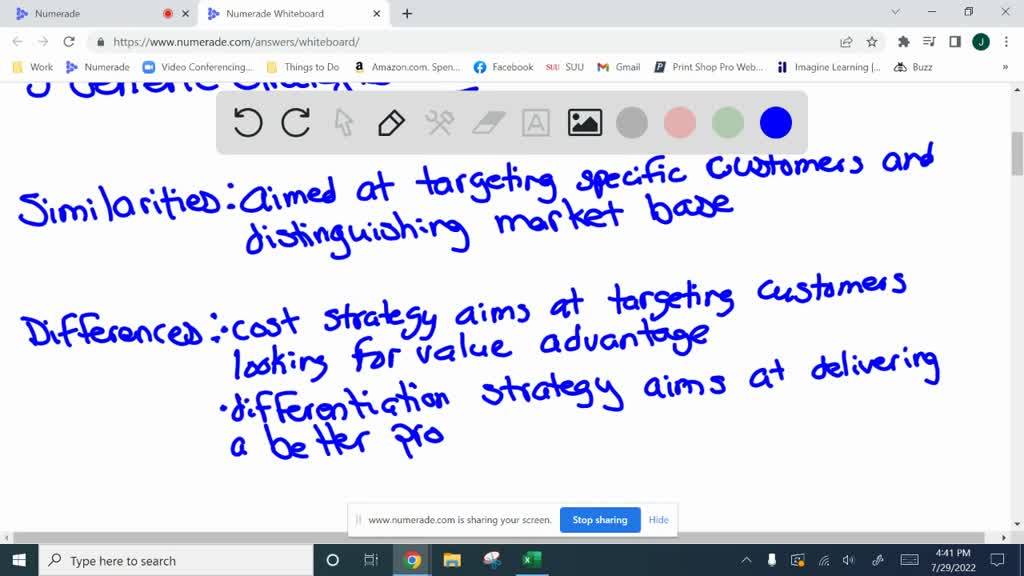
Task: Click the Stop sharing button
Action: pos(600,520)
